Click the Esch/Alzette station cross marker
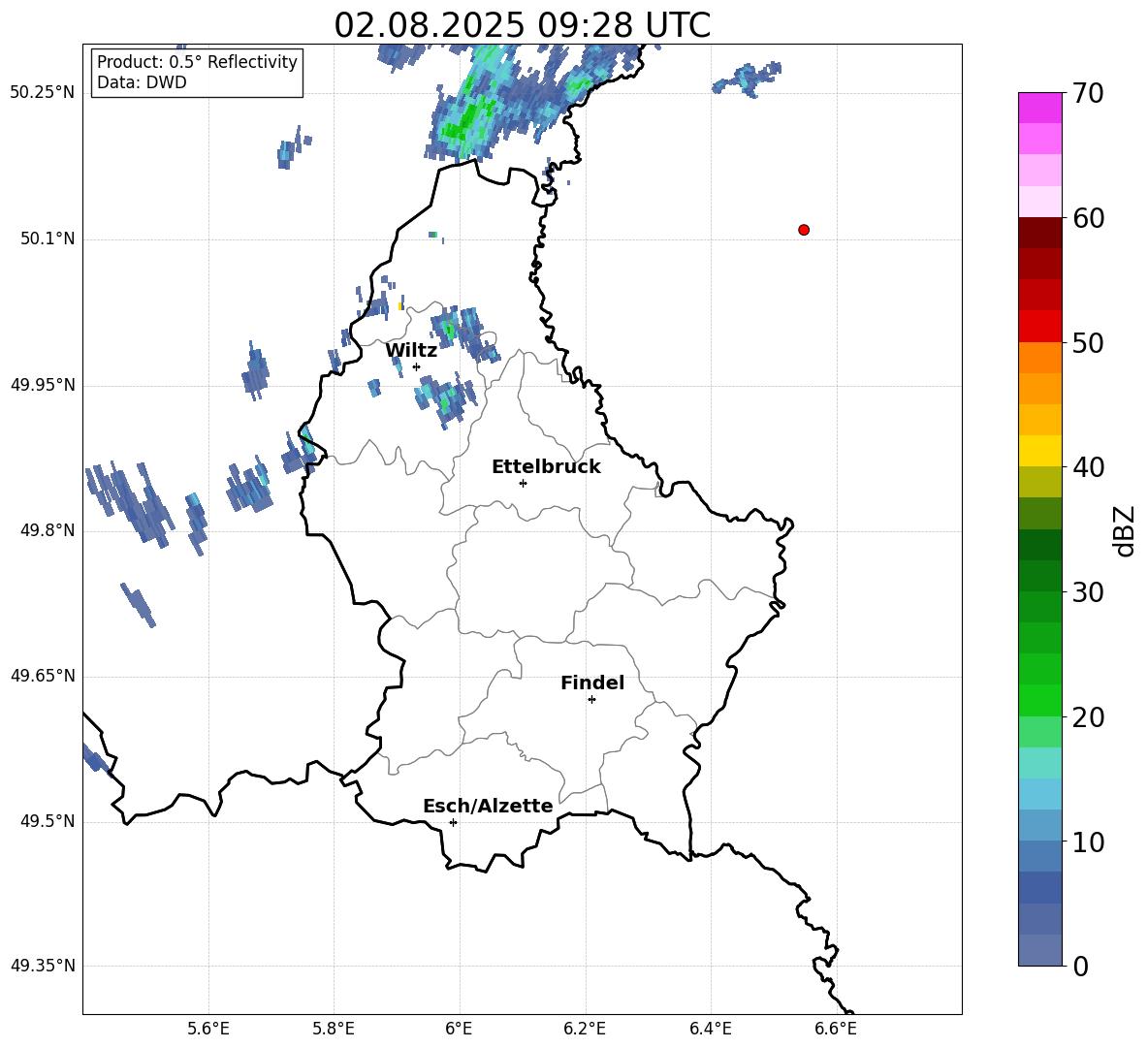This screenshot has height=1048, width=1148. point(453,822)
